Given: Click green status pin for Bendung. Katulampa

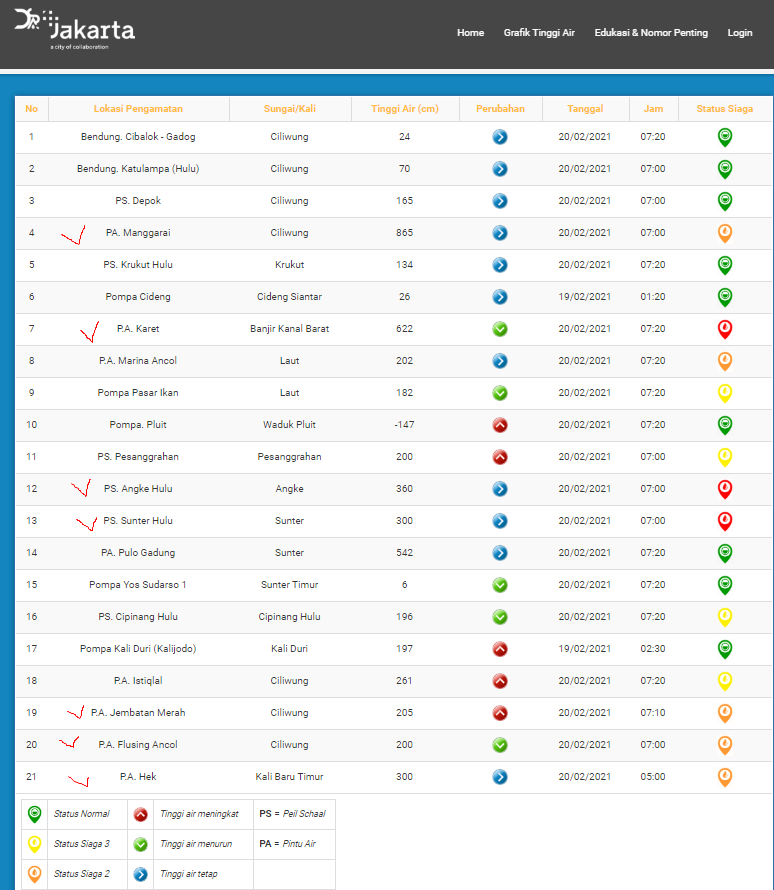Looking at the screenshot, I should coord(725,169).
